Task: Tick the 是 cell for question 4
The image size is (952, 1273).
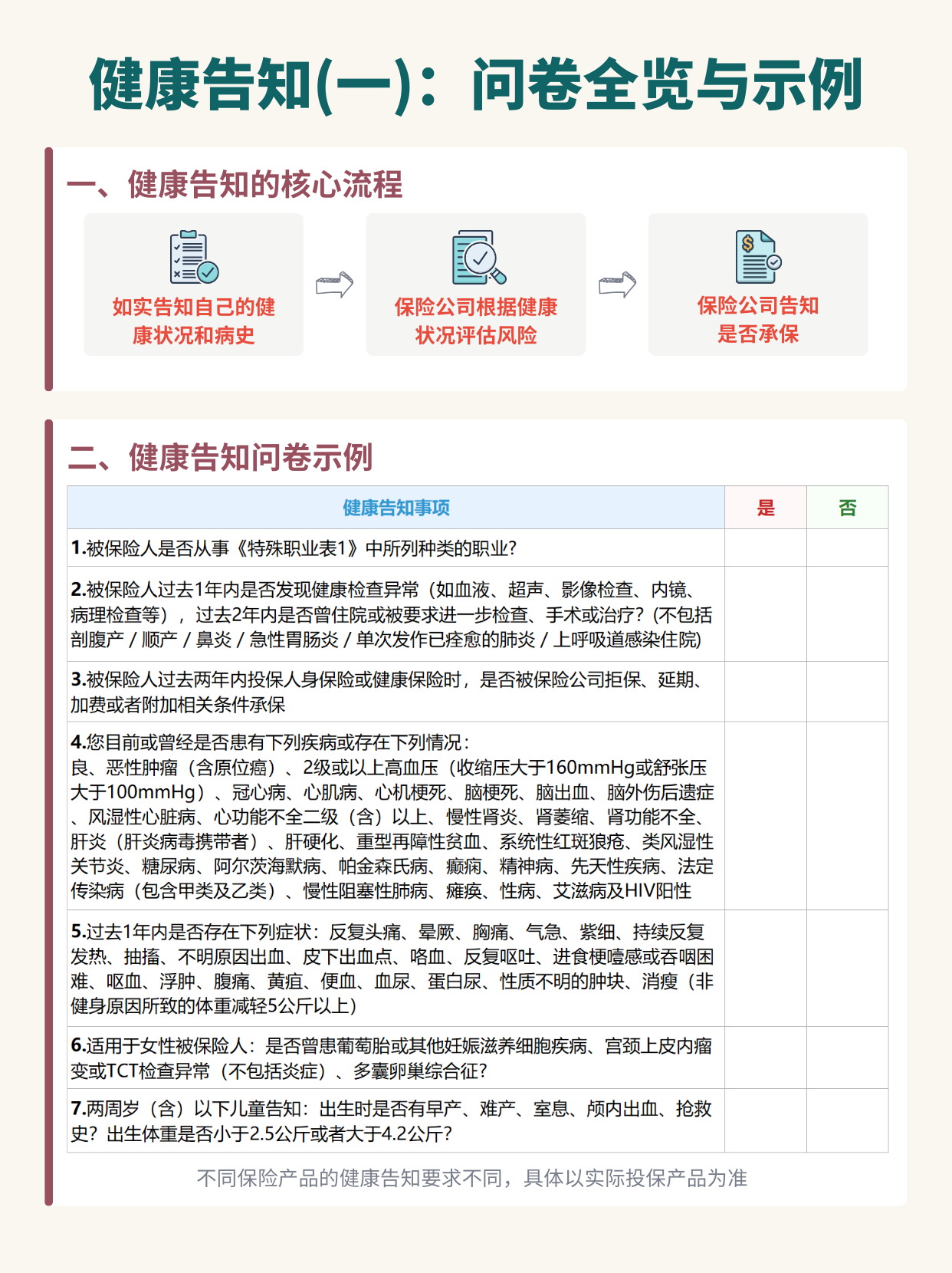Action: [x=765, y=815]
